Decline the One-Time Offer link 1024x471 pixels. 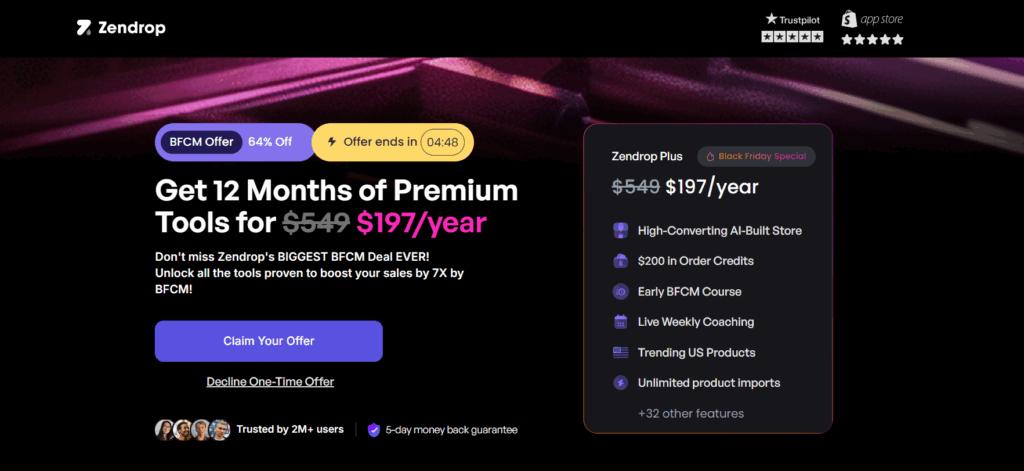coord(270,382)
